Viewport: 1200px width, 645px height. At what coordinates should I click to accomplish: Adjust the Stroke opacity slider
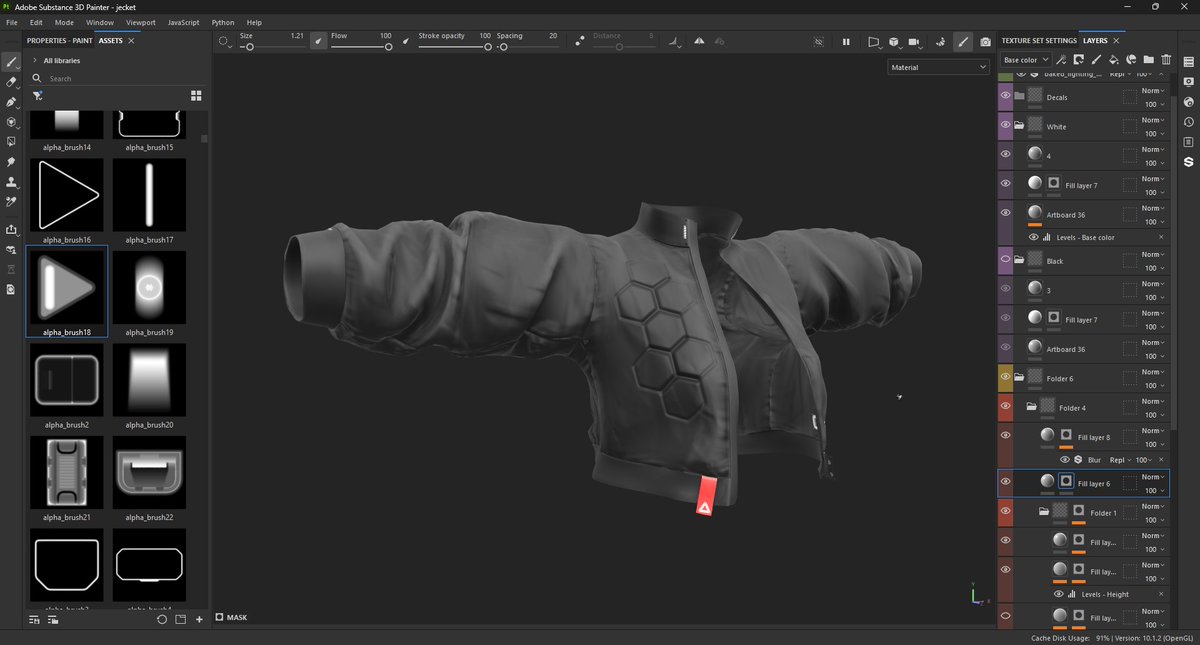click(x=456, y=47)
